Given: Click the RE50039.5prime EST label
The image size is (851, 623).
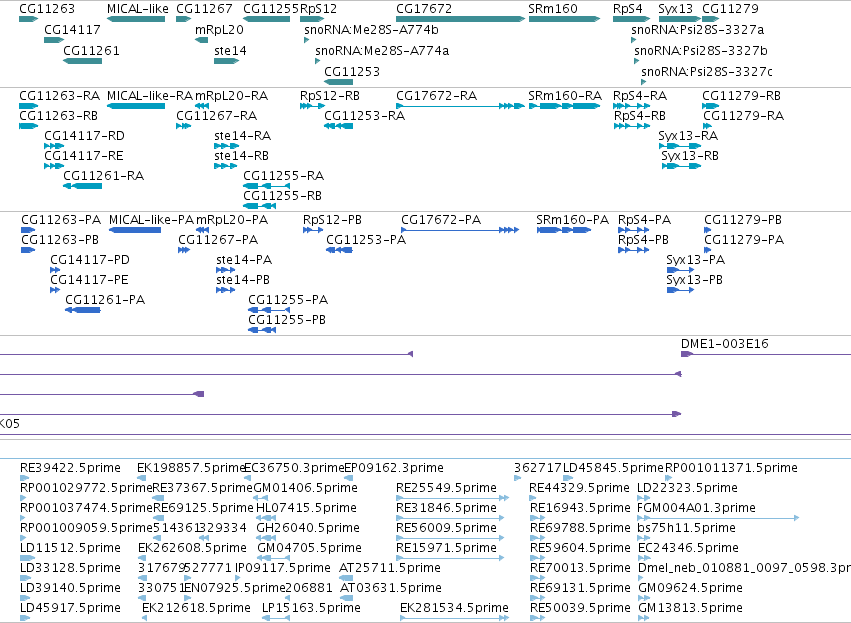Looking at the screenshot, I should 580,608.
